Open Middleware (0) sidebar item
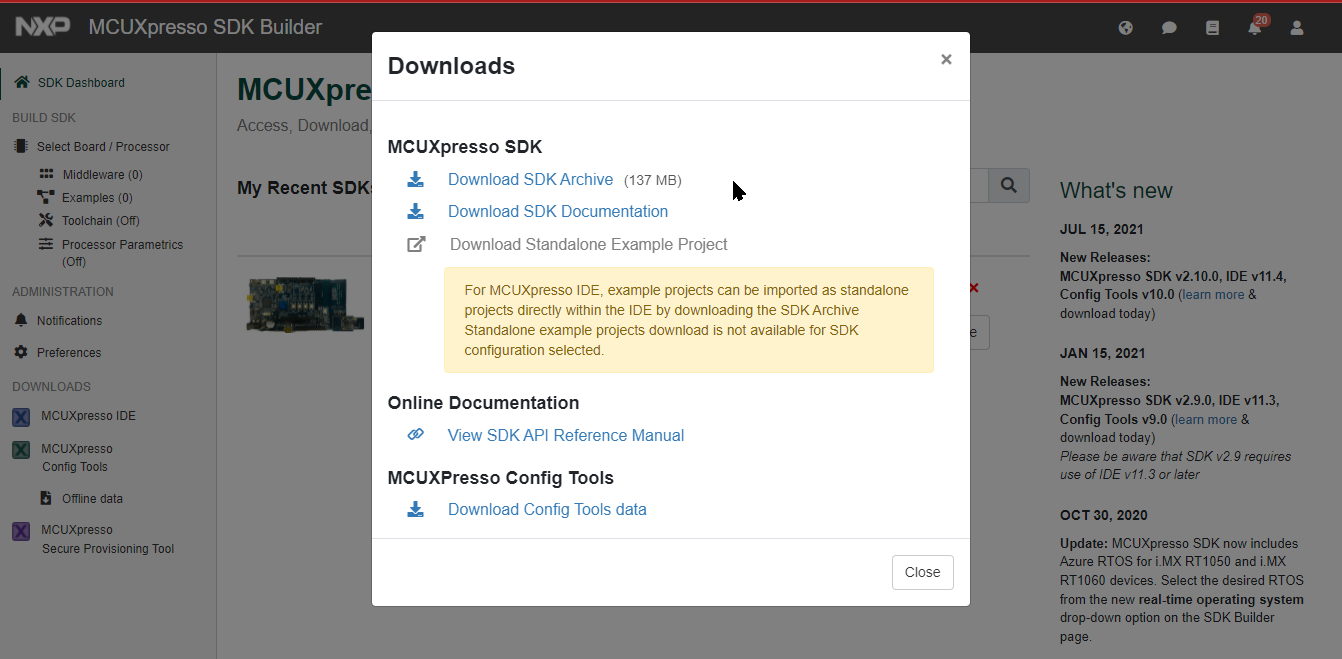This screenshot has height=659, width=1342. 102,175
